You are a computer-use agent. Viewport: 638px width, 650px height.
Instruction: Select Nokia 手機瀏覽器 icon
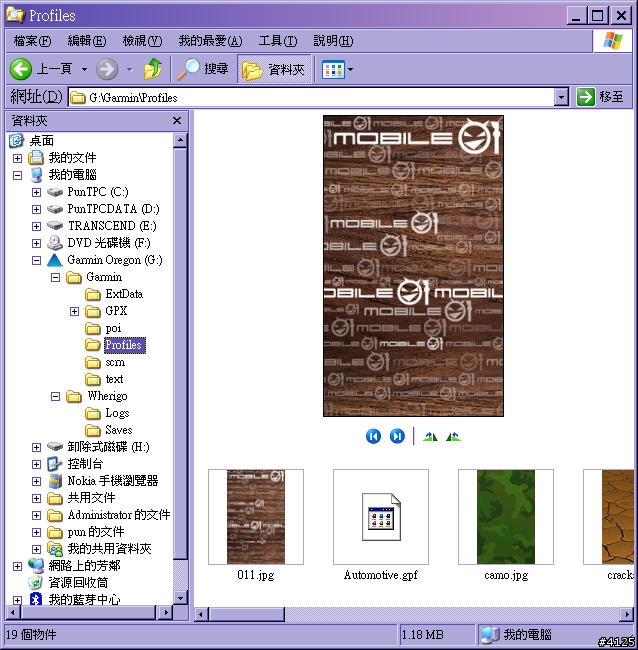55,481
